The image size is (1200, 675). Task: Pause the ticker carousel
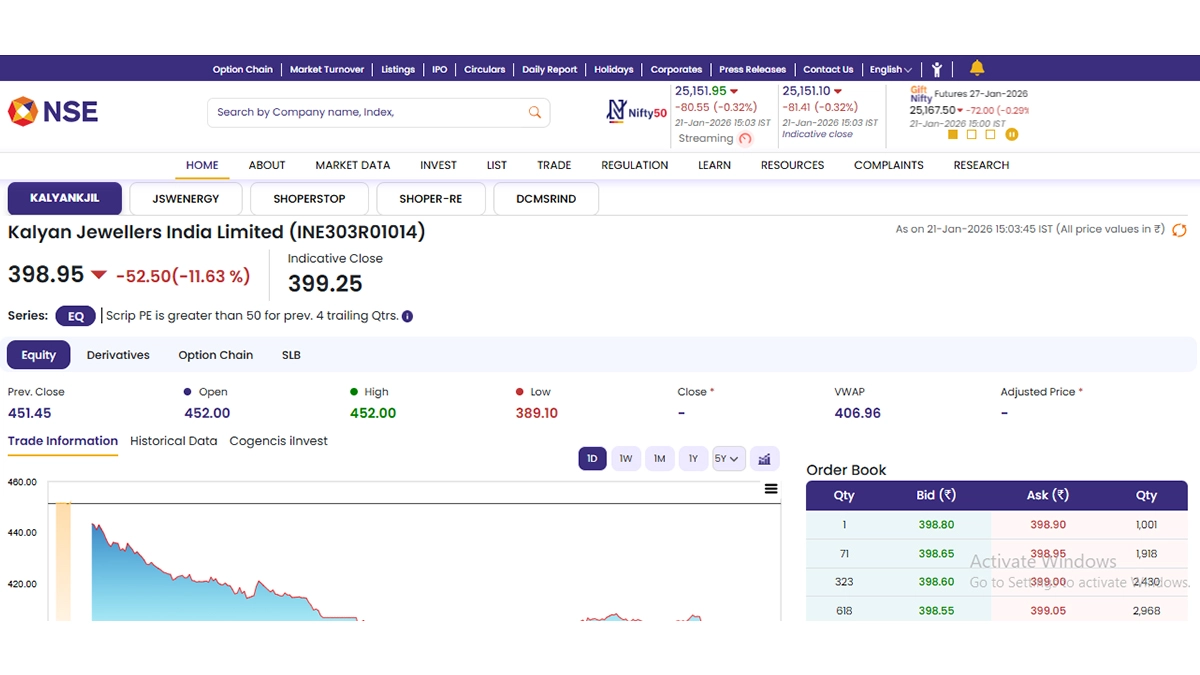(x=1011, y=134)
